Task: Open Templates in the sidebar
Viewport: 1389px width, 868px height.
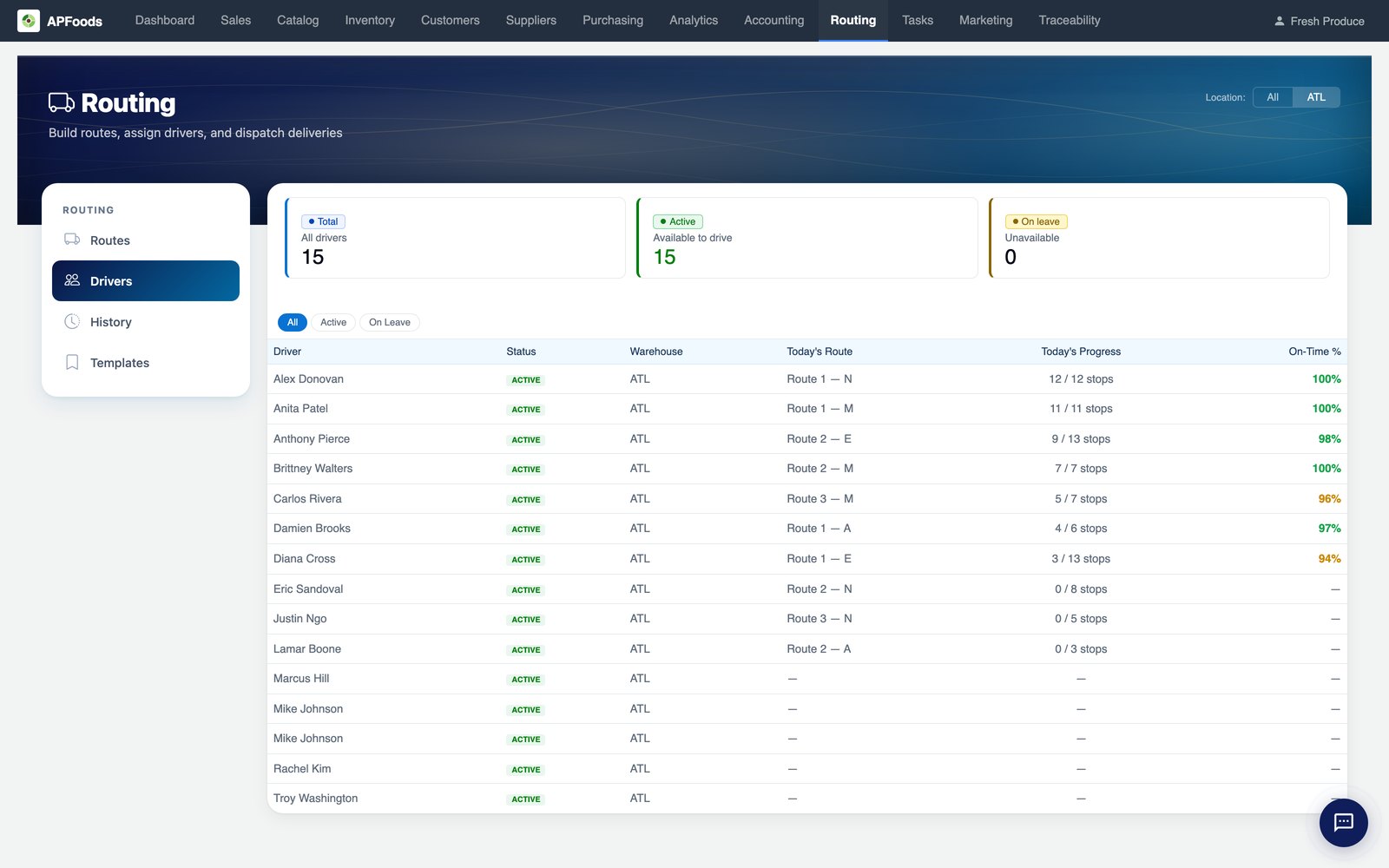Action: (146, 363)
